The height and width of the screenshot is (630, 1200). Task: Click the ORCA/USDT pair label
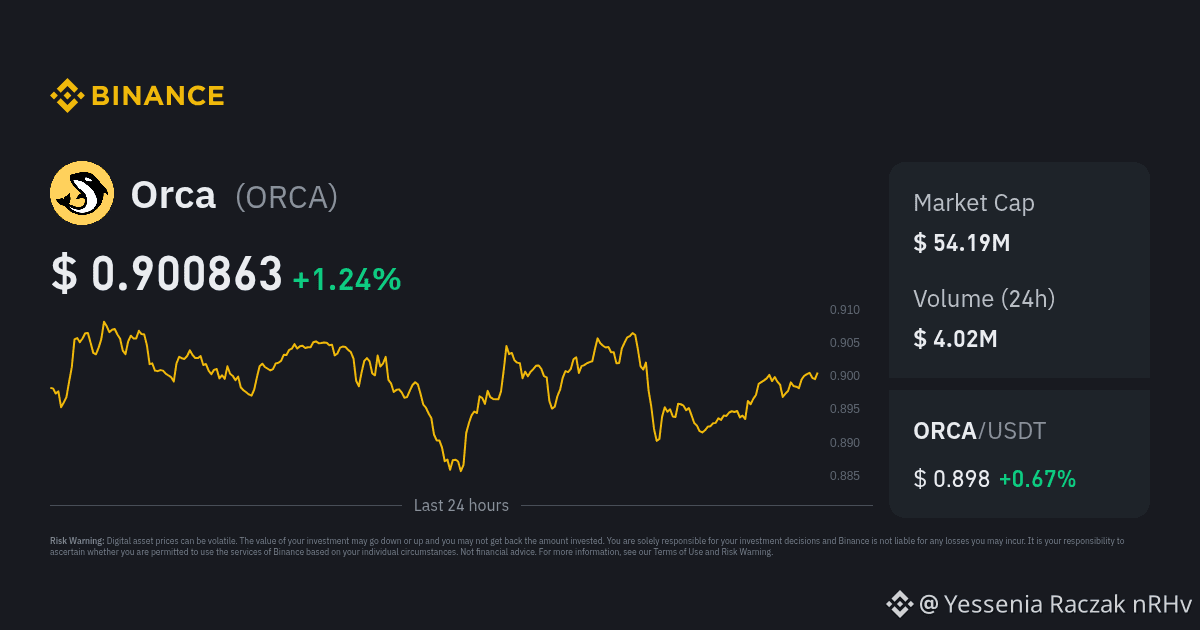coord(979,431)
